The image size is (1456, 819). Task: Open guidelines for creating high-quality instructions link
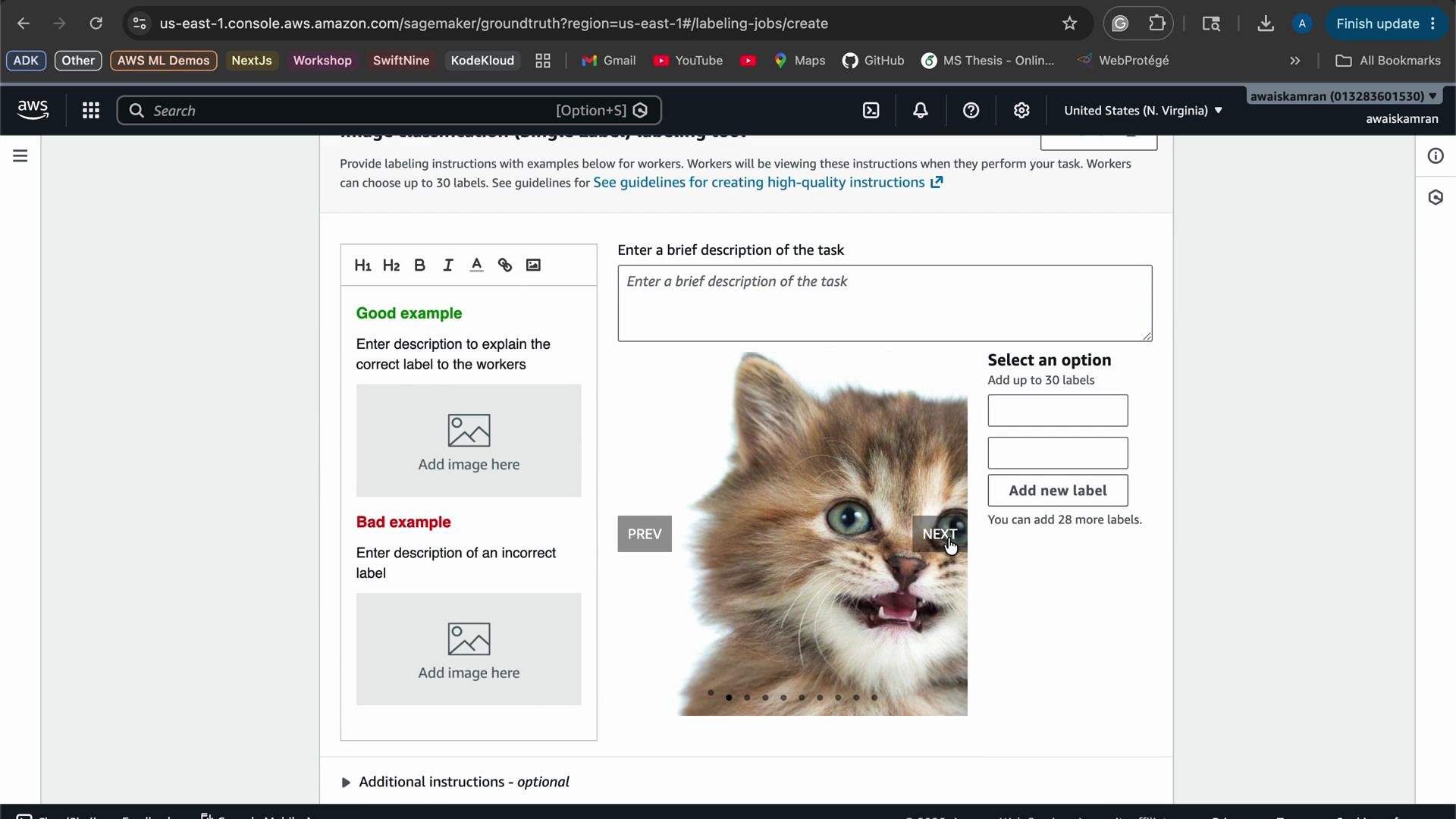pos(767,183)
